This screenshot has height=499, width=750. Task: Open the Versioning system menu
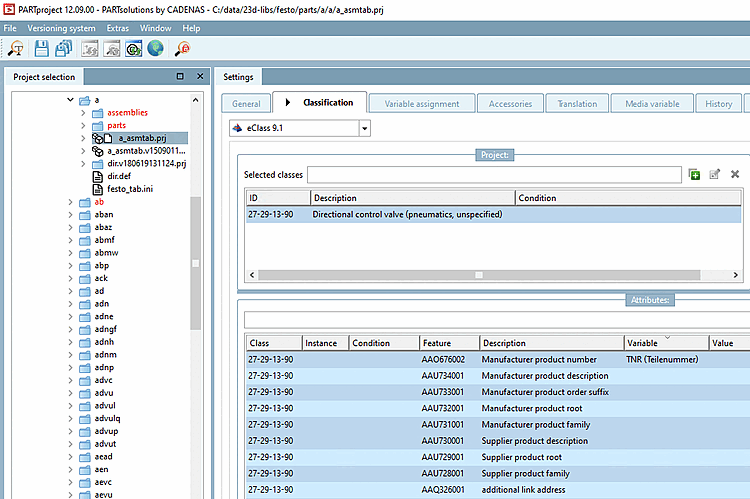(62, 28)
